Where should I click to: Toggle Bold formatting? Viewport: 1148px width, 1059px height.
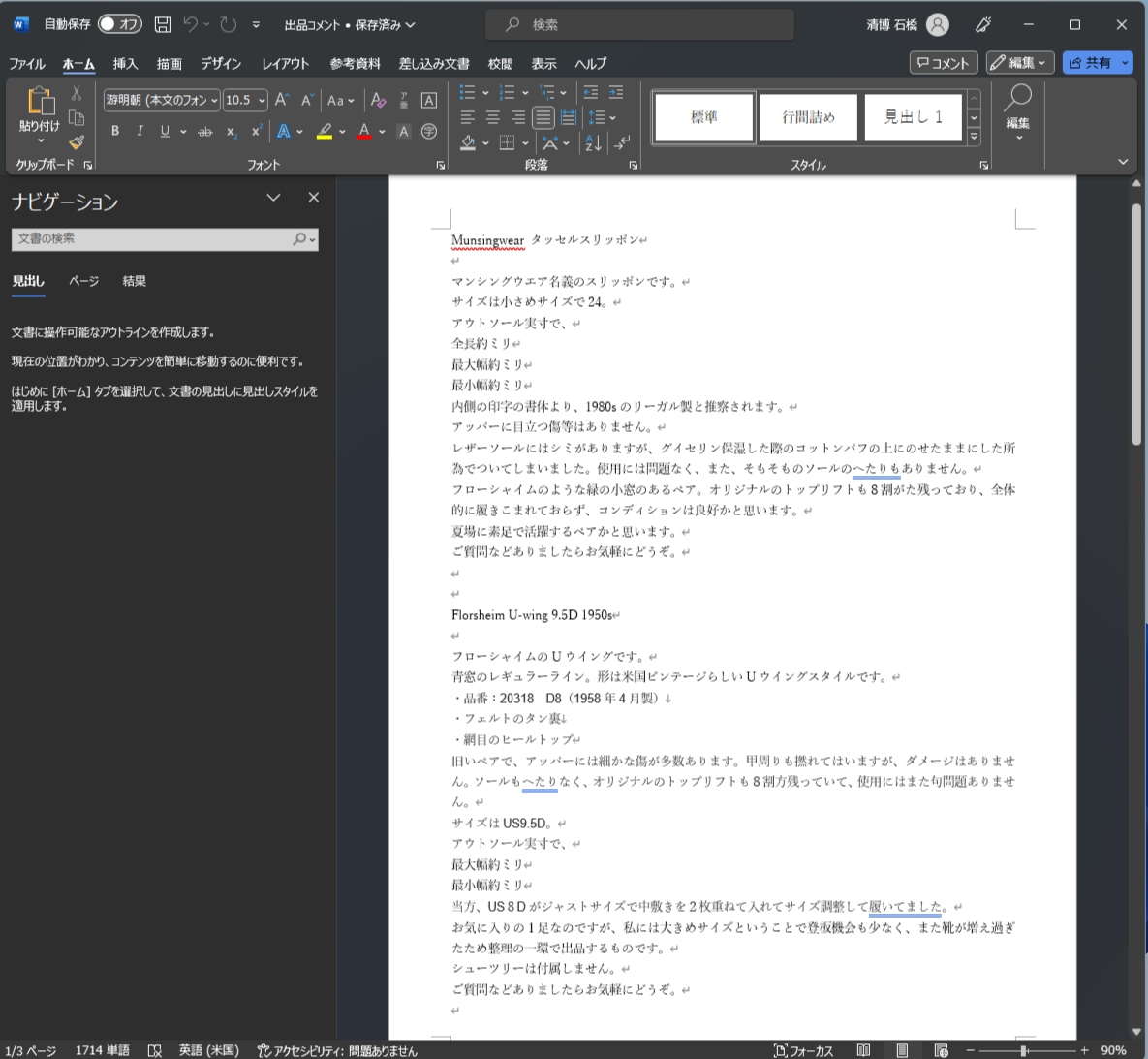pos(115,131)
